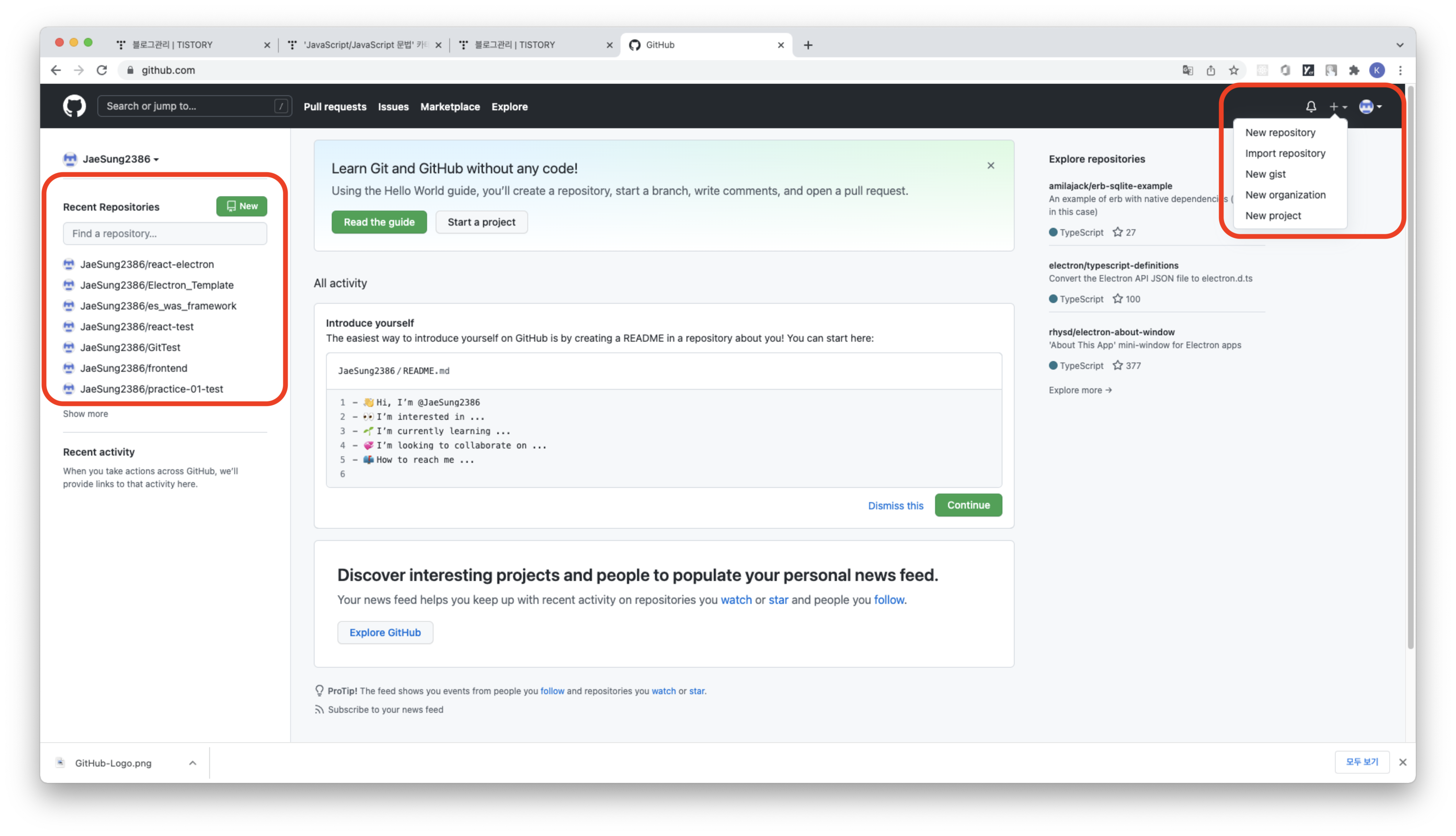Click the page share icon

click(1211, 70)
